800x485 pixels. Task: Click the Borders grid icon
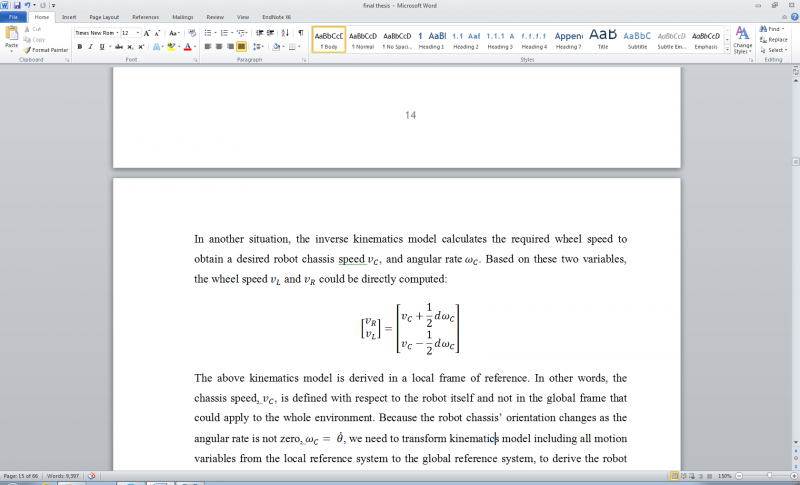click(292, 46)
